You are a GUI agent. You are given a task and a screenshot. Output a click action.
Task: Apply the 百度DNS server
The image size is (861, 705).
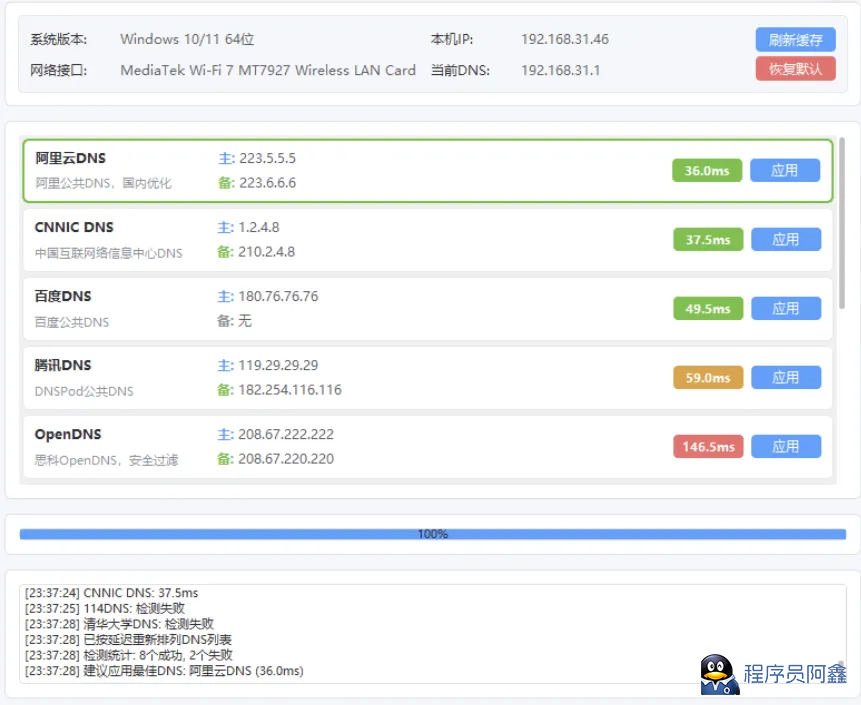coord(785,309)
